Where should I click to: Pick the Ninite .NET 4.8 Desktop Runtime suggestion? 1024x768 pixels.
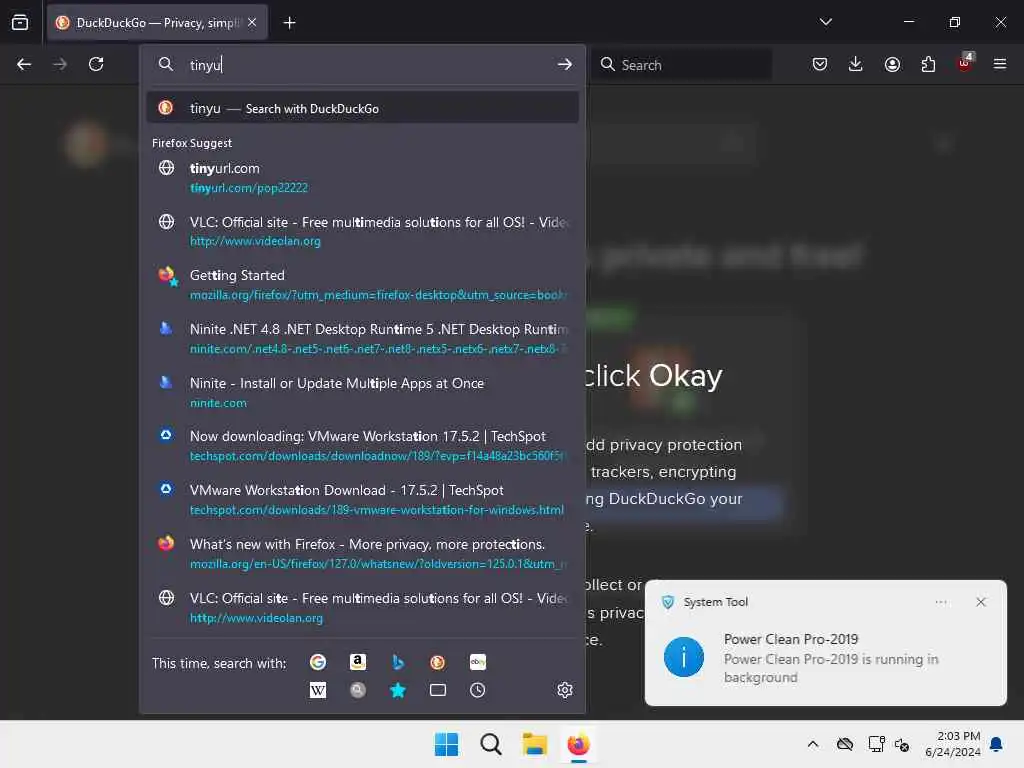(363, 338)
